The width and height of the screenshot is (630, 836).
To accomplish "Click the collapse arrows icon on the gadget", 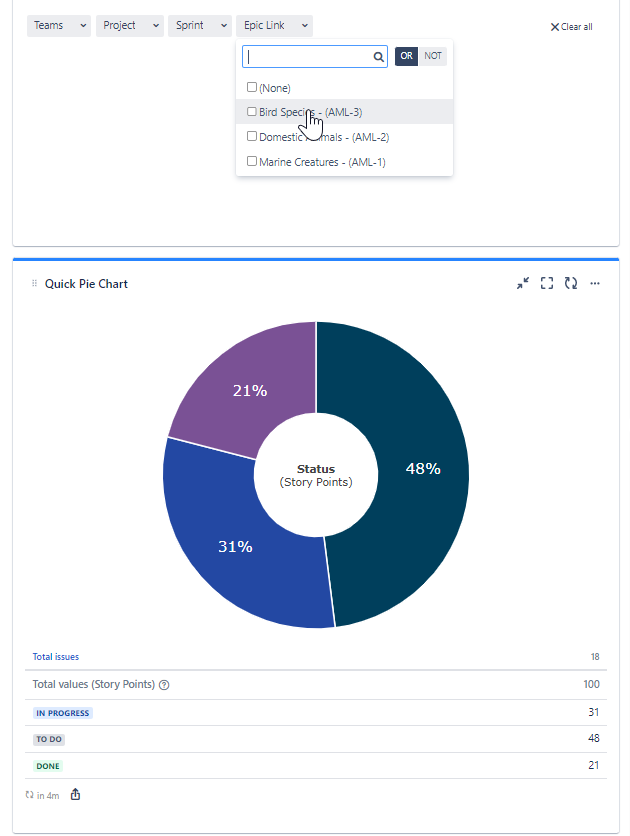I will click(522, 283).
